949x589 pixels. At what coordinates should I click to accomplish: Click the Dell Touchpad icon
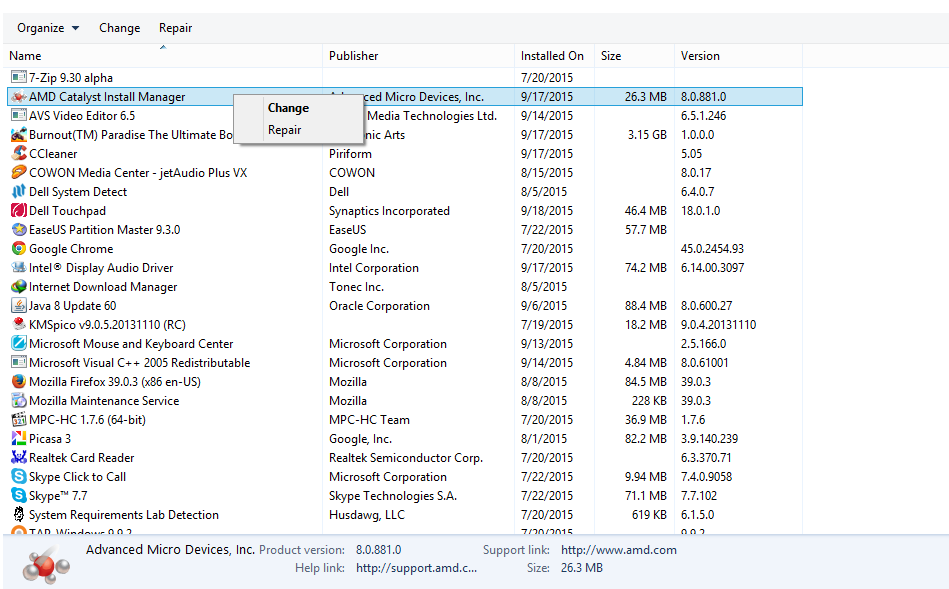coord(19,211)
